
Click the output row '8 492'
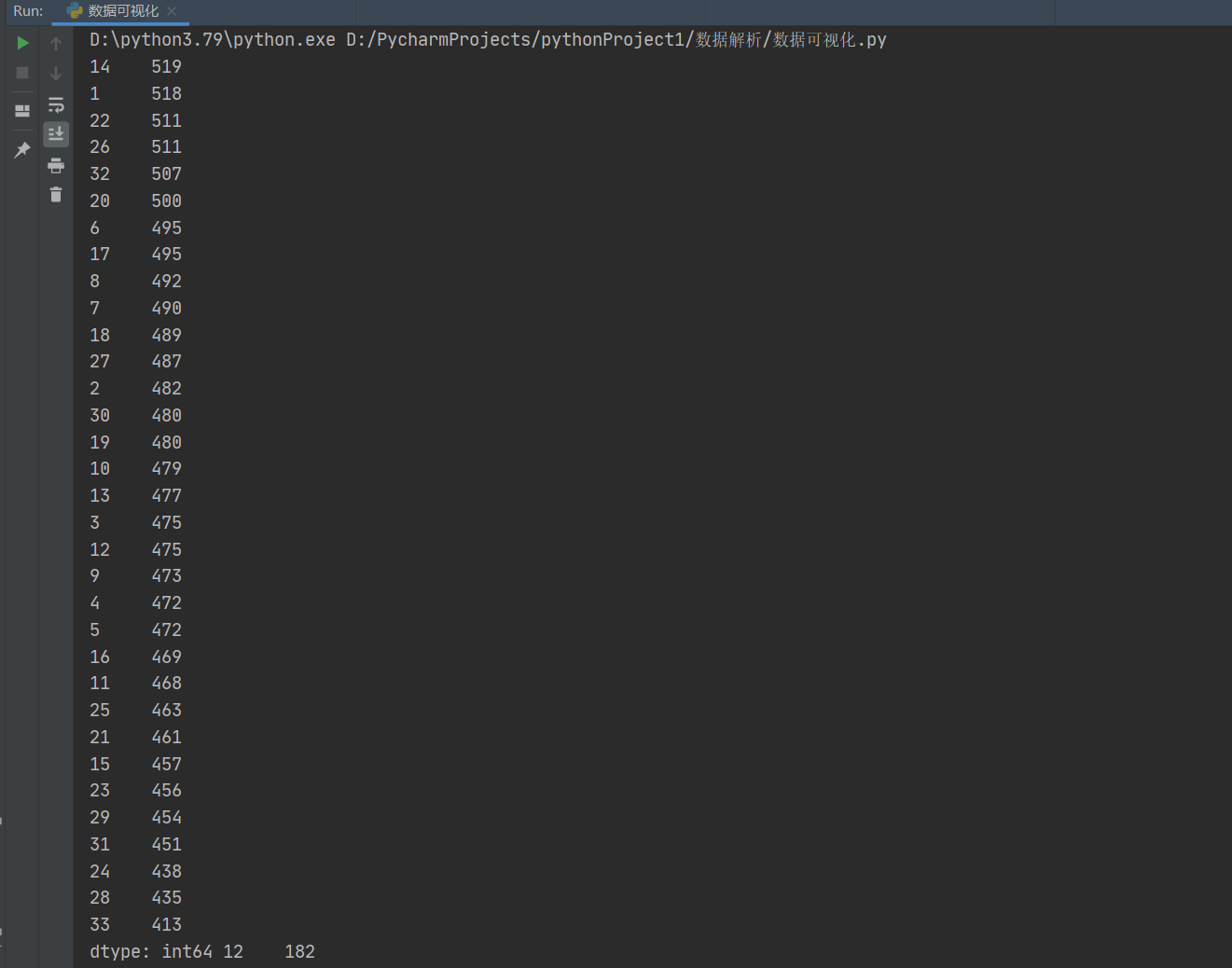pos(136,282)
